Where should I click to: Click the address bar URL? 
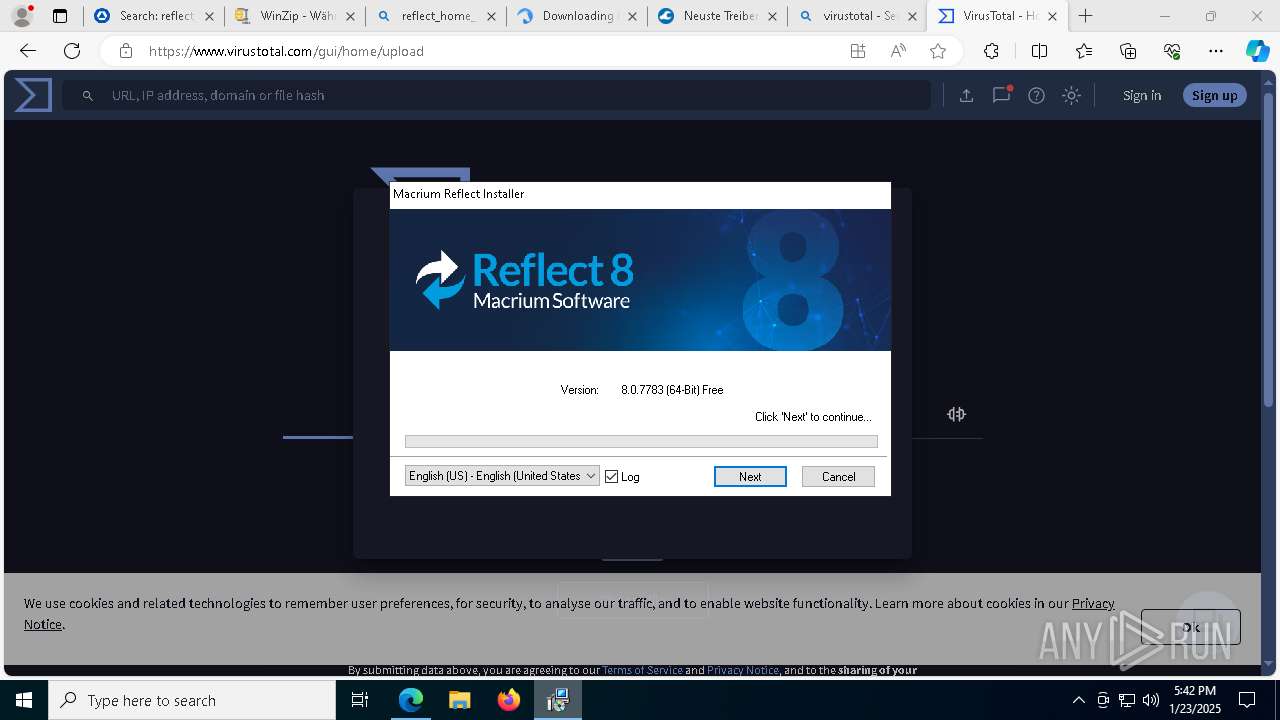(286, 51)
